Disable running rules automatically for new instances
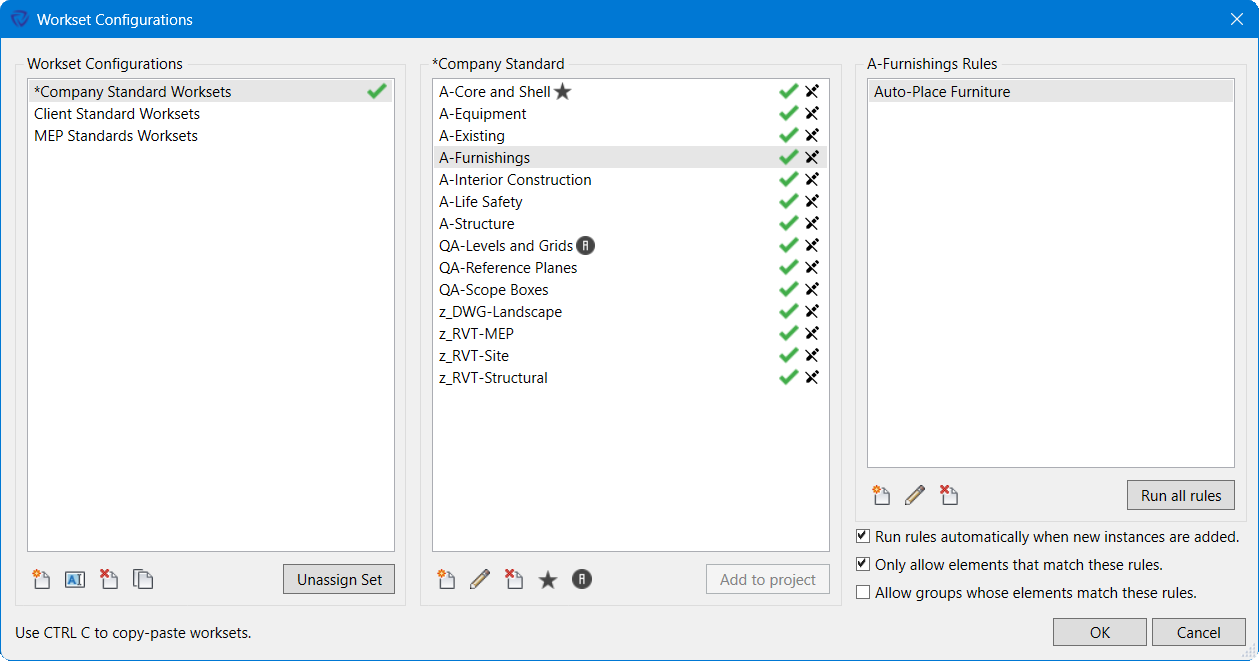This screenshot has height=661, width=1259. coord(863,537)
